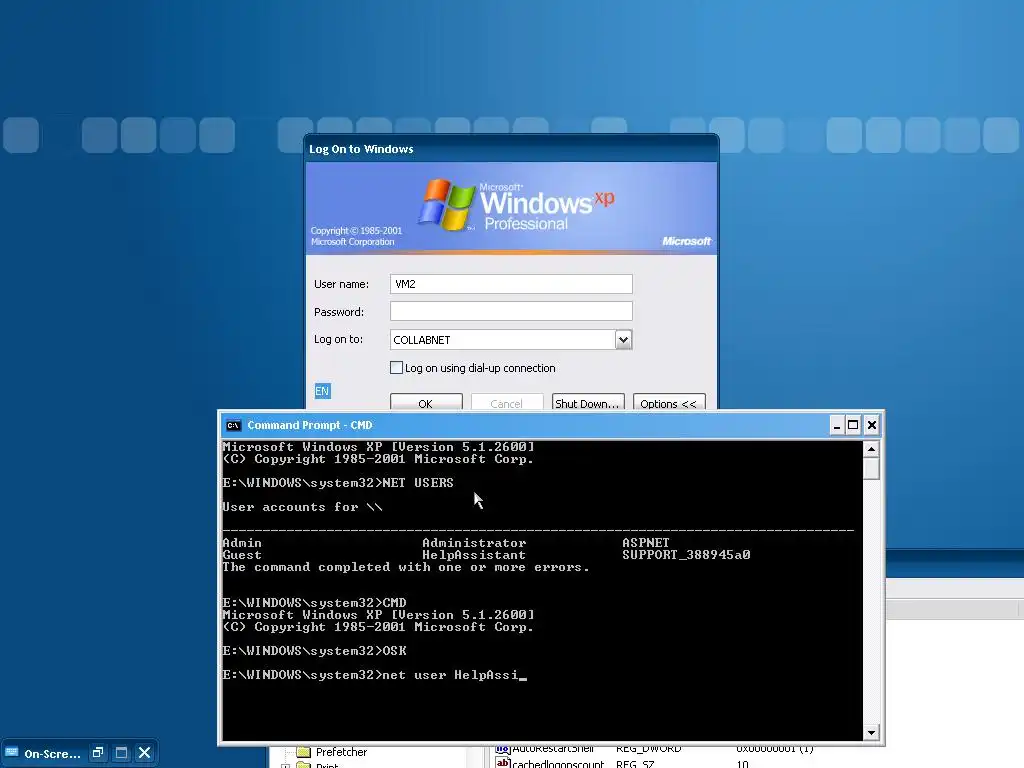This screenshot has width=1024, height=768.
Task: Click the NET USERS command line
Action: pos(338,483)
